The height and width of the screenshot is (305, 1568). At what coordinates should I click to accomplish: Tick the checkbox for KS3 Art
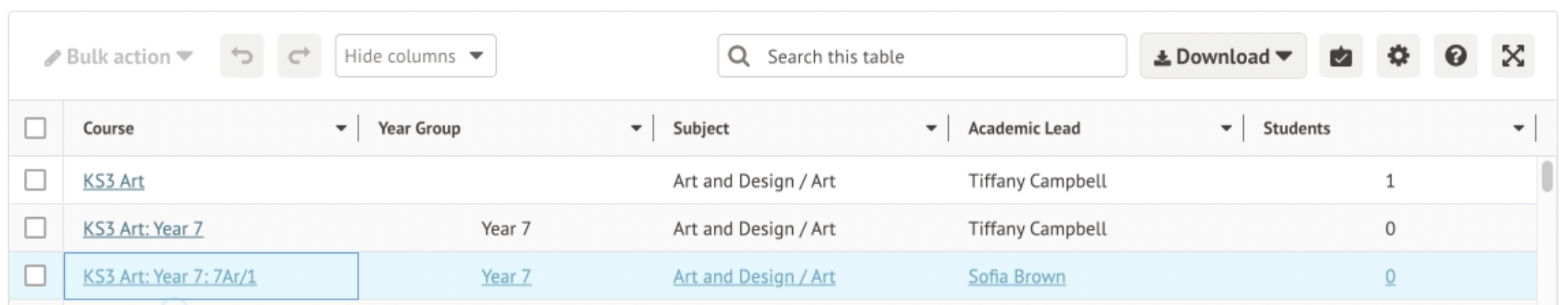[x=35, y=180]
